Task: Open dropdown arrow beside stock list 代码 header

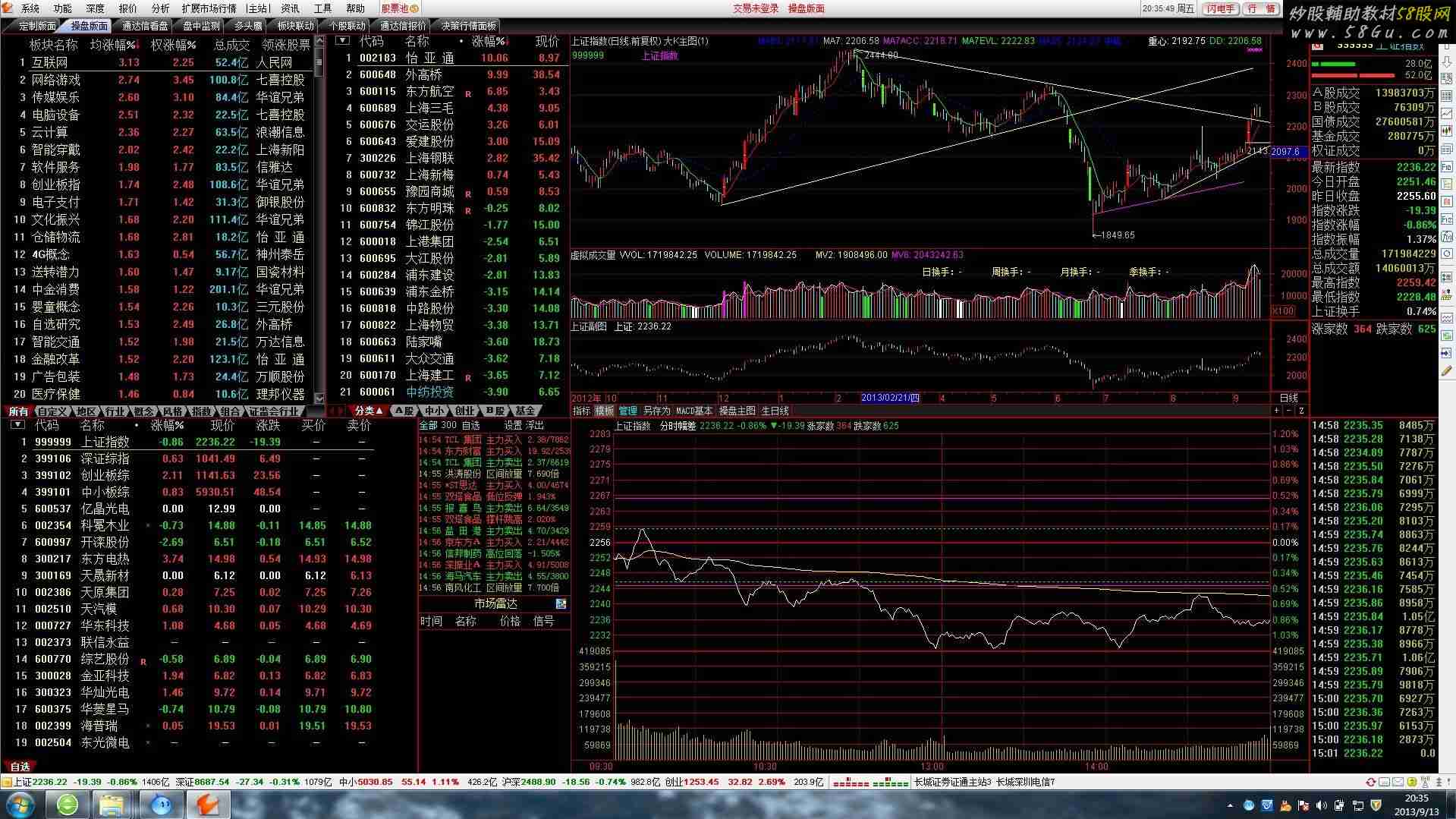Action: [343, 41]
